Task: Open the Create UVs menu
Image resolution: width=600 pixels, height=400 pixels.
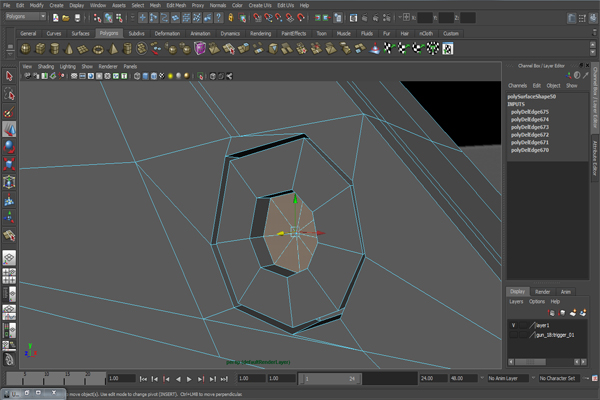Action: [x=260, y=5]
